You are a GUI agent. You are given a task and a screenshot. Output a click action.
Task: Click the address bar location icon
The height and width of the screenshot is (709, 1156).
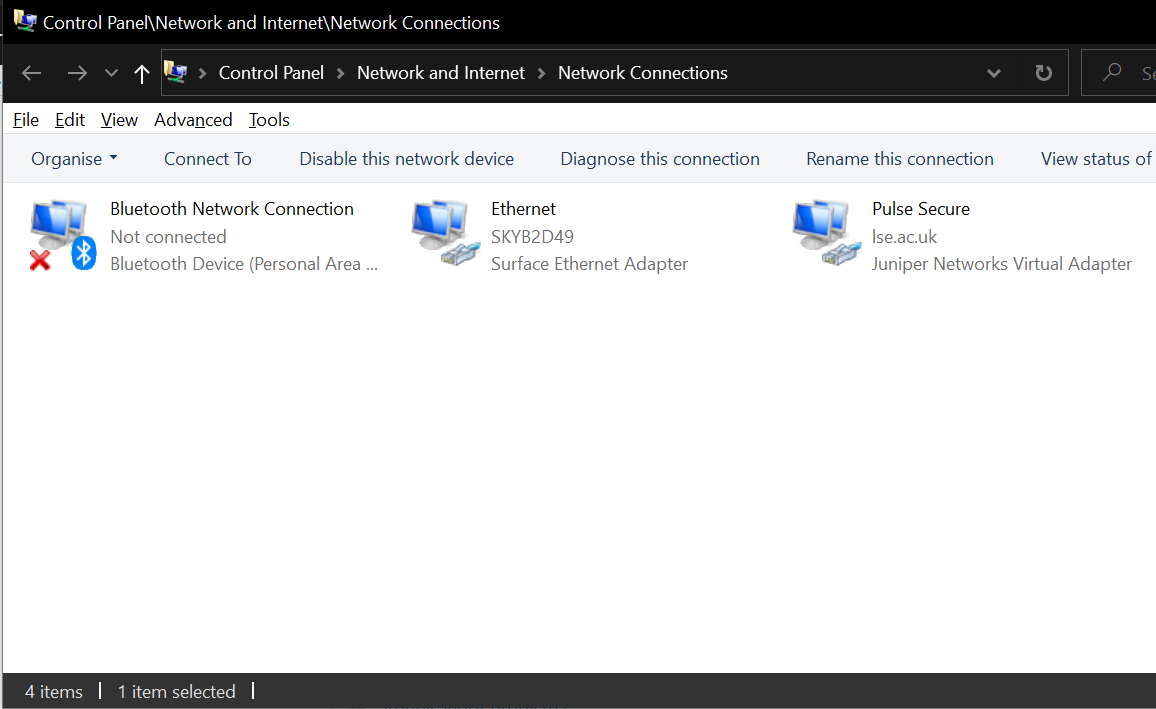176,72
